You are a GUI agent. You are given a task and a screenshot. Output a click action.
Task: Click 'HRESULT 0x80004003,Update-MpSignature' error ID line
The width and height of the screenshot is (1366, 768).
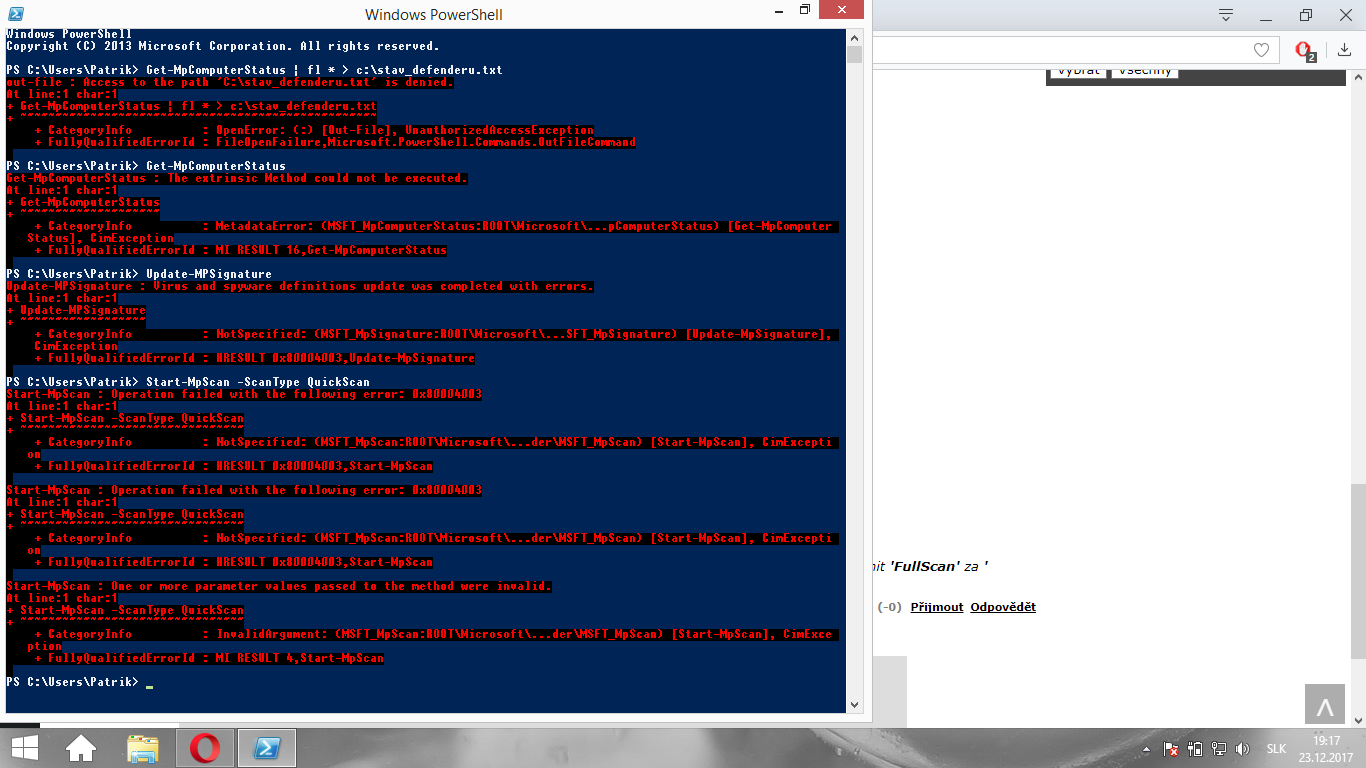(254, 358)
